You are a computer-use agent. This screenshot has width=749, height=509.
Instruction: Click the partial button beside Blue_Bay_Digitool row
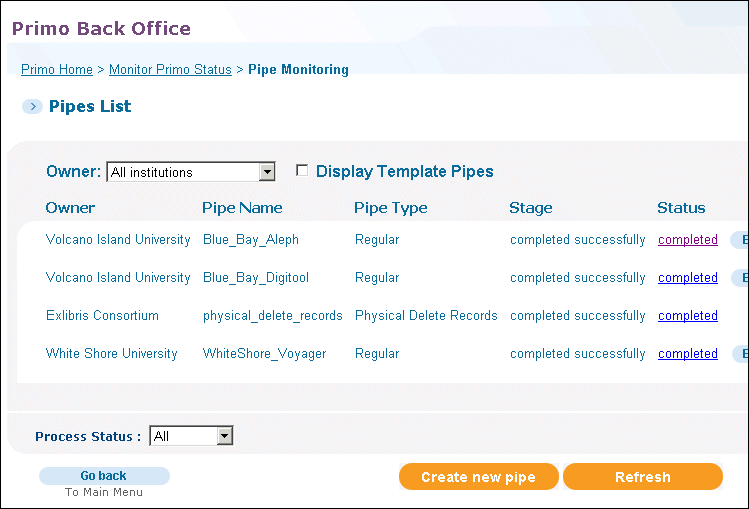click(x=740, y=278)
